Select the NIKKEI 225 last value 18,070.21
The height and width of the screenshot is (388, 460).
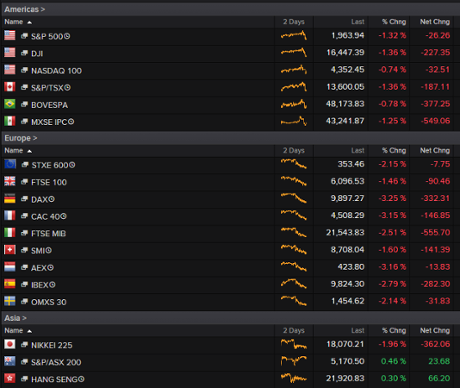tap(345, 344)
